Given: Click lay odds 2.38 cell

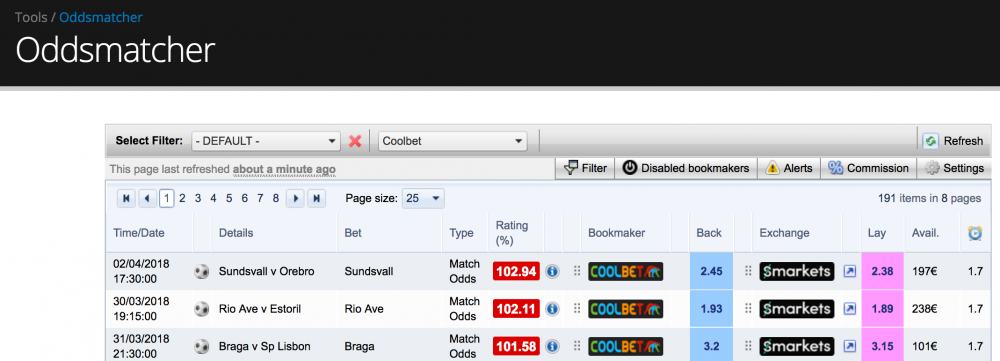Looking at the screenshot, I should (883, 271).
